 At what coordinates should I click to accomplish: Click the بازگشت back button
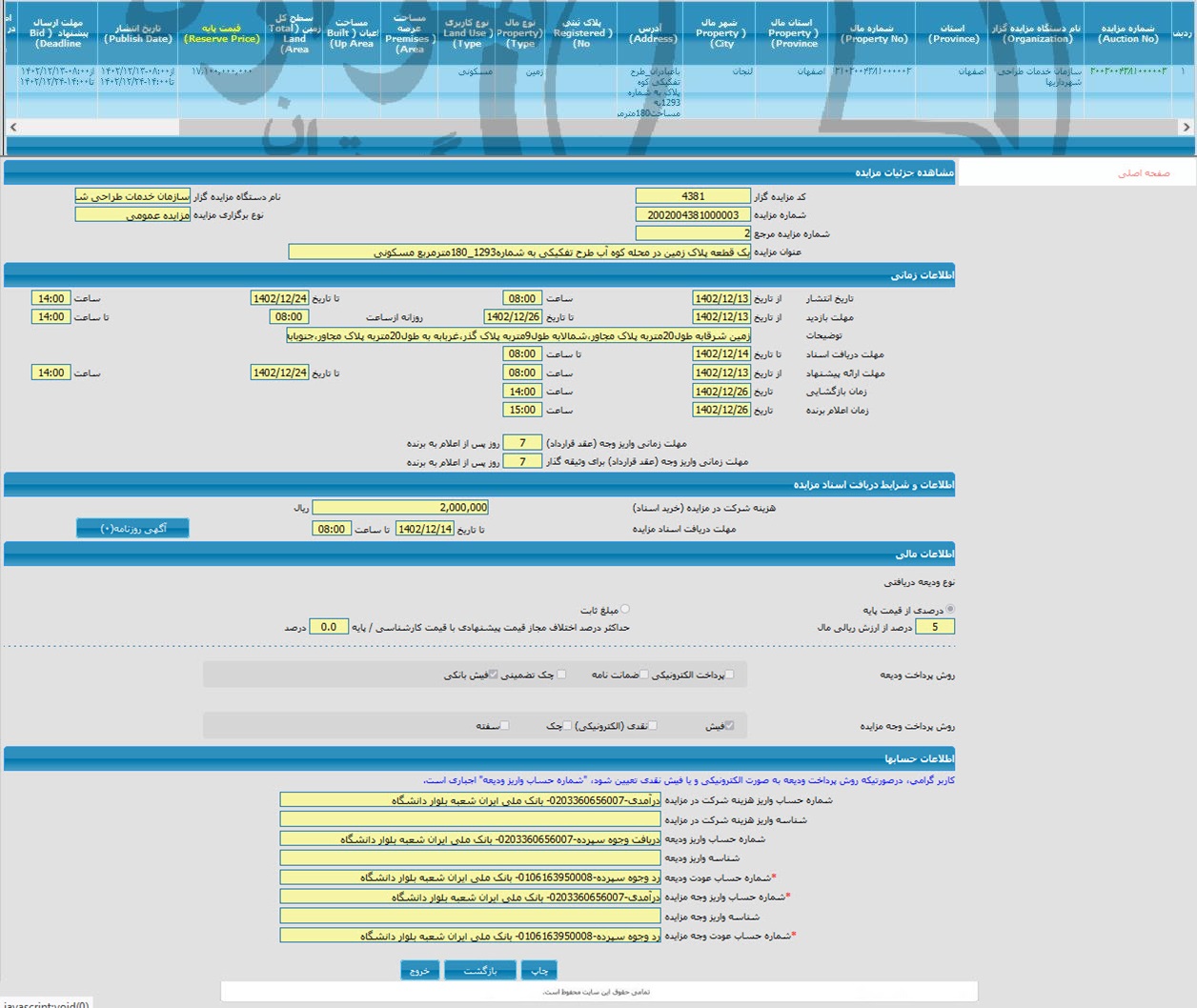[x=479, y=970]
